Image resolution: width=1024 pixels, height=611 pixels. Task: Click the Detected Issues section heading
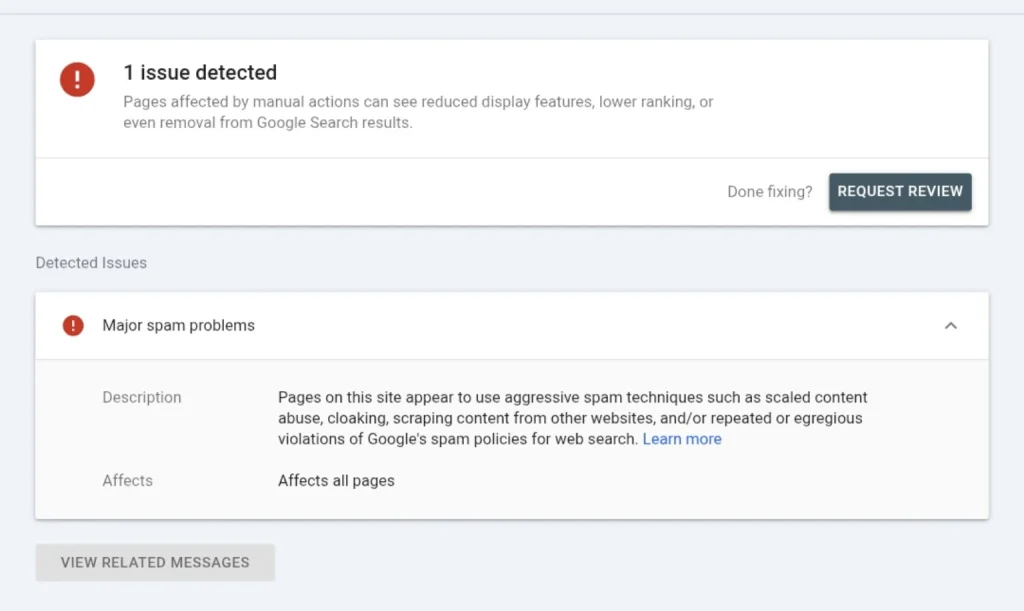[90, 262]
